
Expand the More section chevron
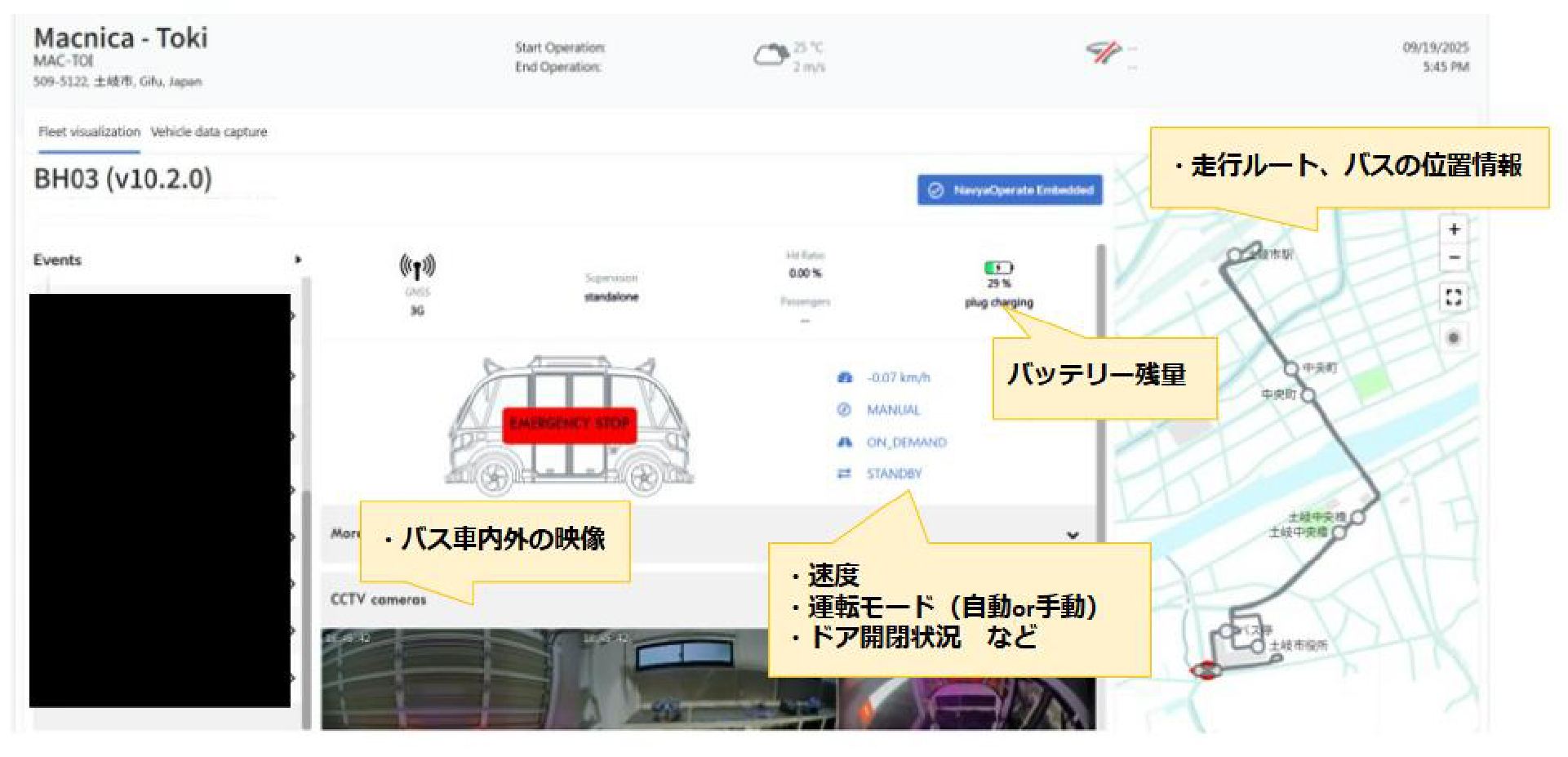[1073, 535]
